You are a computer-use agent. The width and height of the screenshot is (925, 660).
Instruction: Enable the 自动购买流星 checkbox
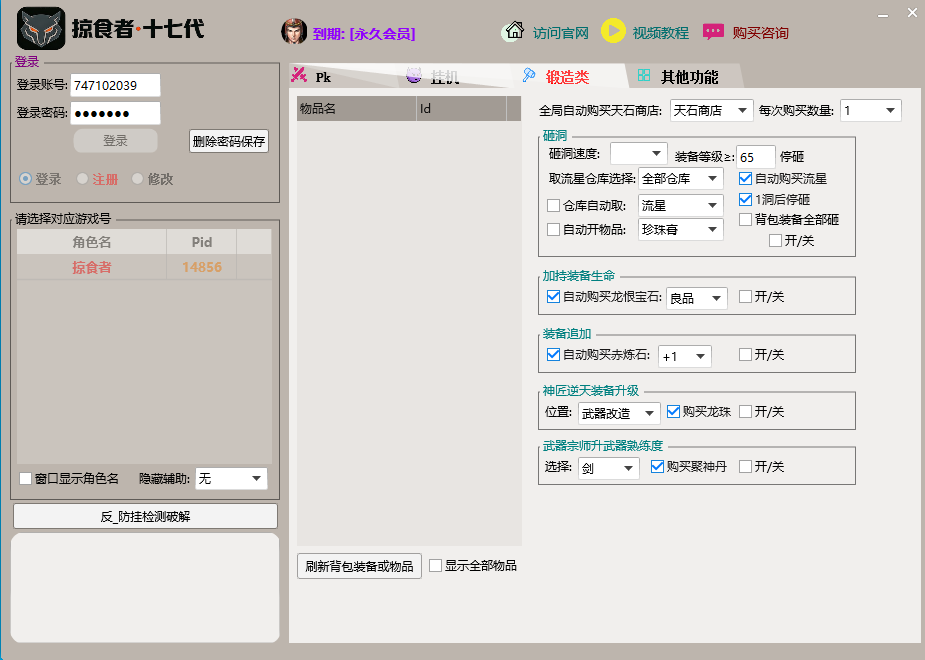[x=745, y=179]
